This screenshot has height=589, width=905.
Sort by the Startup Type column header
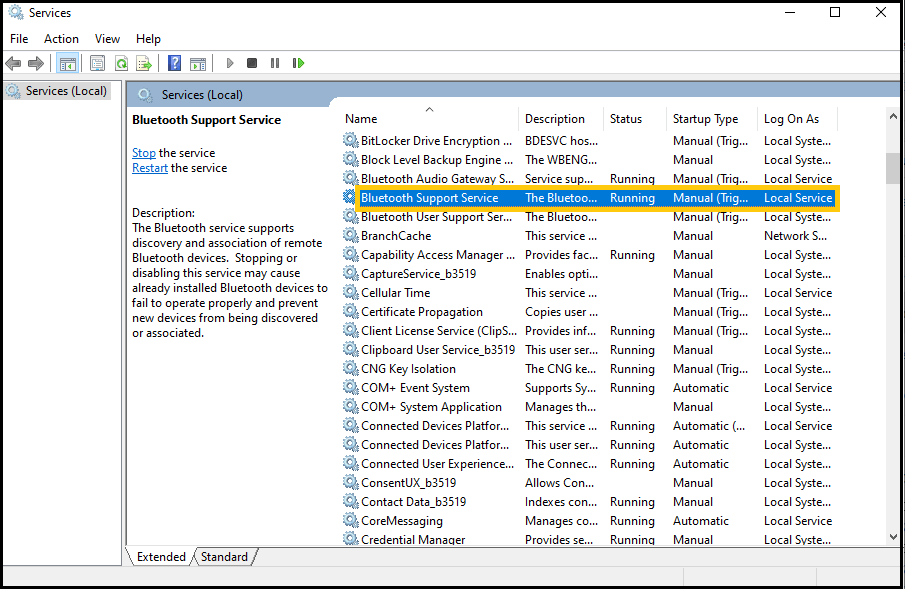click(x=705, y=118)
